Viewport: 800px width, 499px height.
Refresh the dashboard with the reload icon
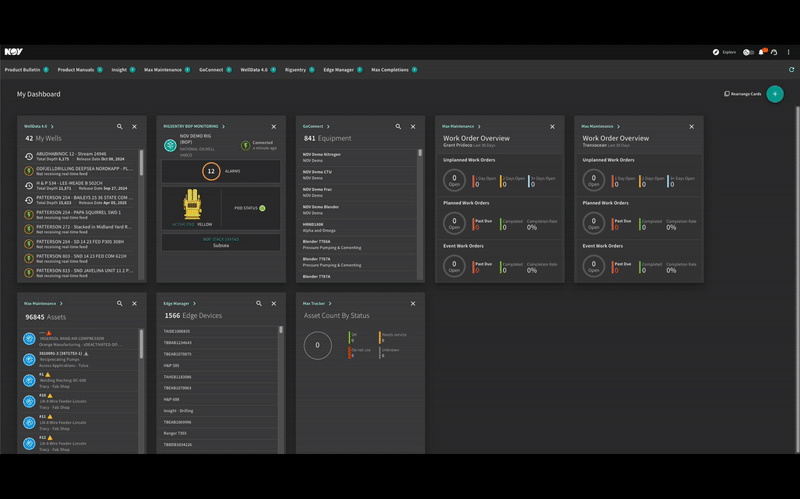pos(791,70)
